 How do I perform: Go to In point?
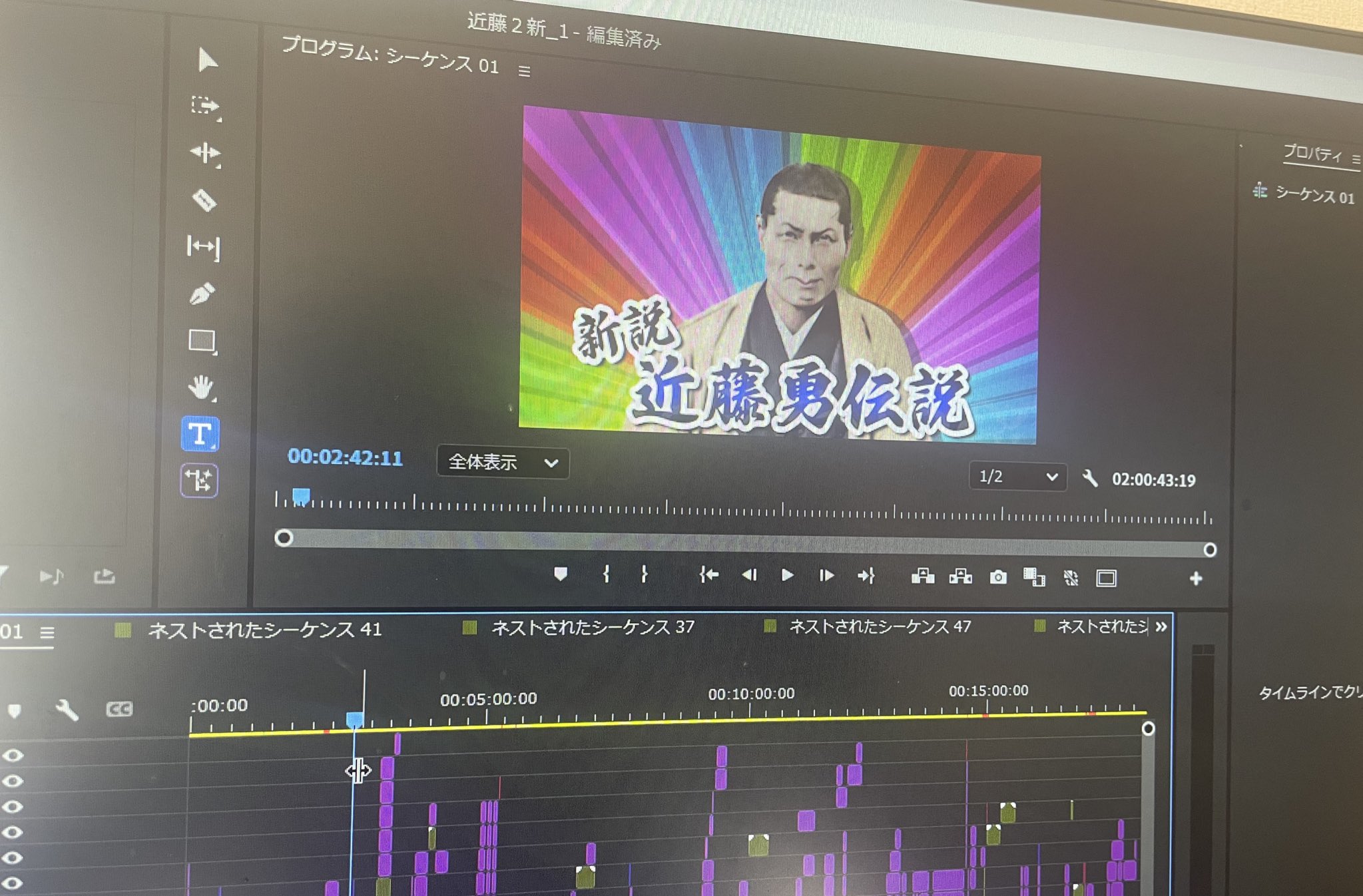click(x=709, y=574)
